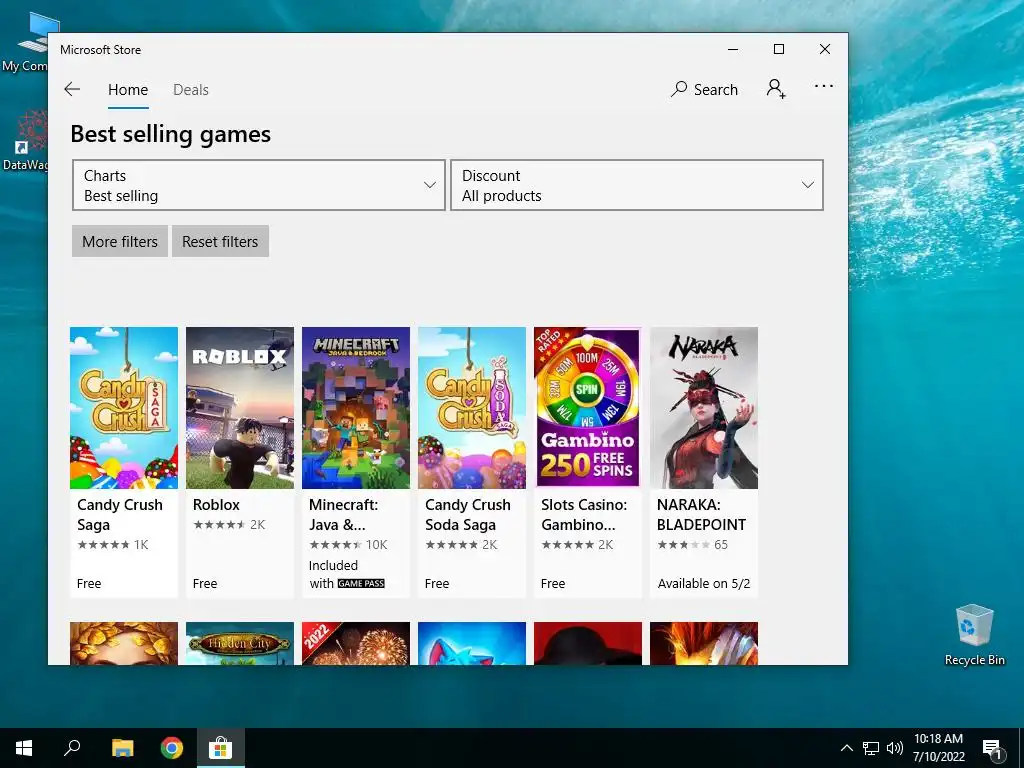The height and width of the screenshot is (768, 1024).
Task: Open the Slots Casino Gambino tile
Action: [x=588, y=462]
